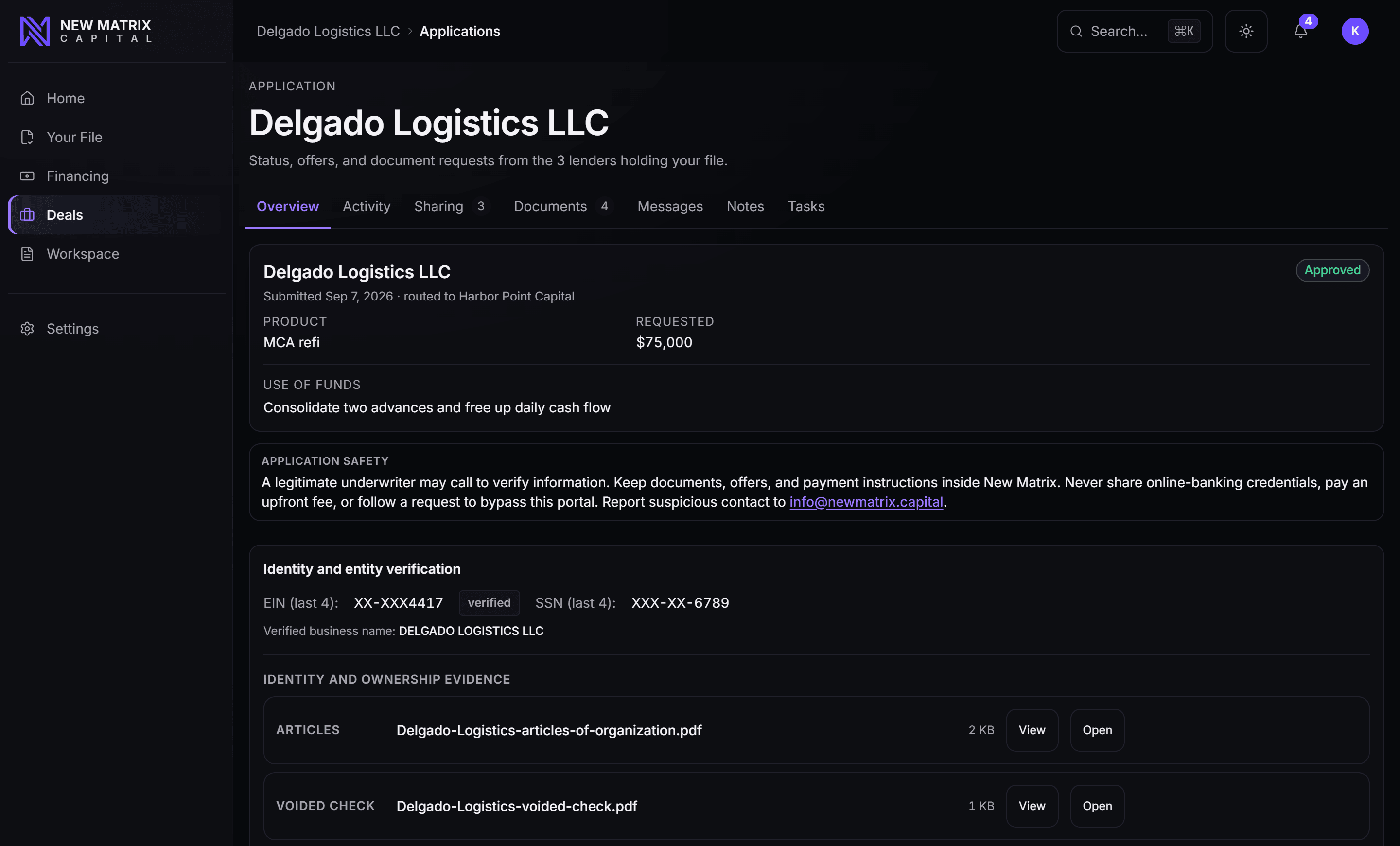Viewport: 1400px width, 846px height.
Task: Click the Financing cash icon
Action: [x=27, y=176]
